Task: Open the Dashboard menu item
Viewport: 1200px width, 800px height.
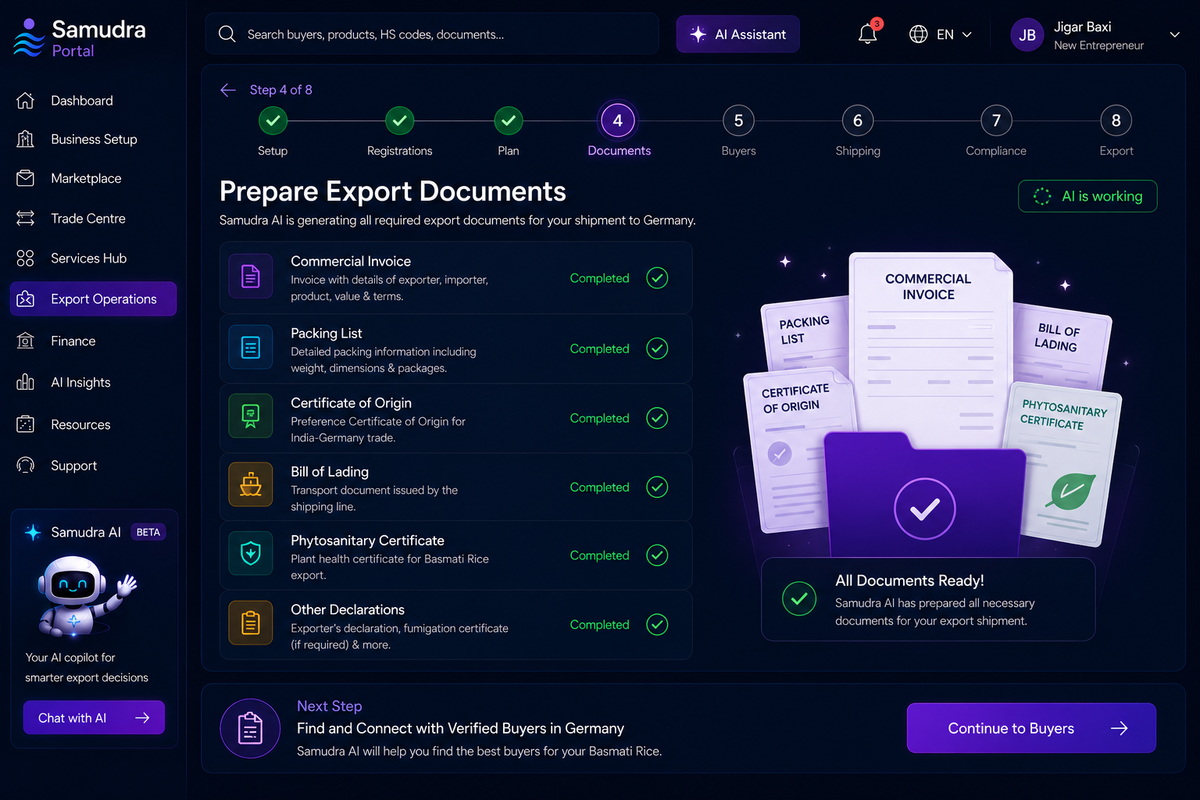Action: point(93,101)
